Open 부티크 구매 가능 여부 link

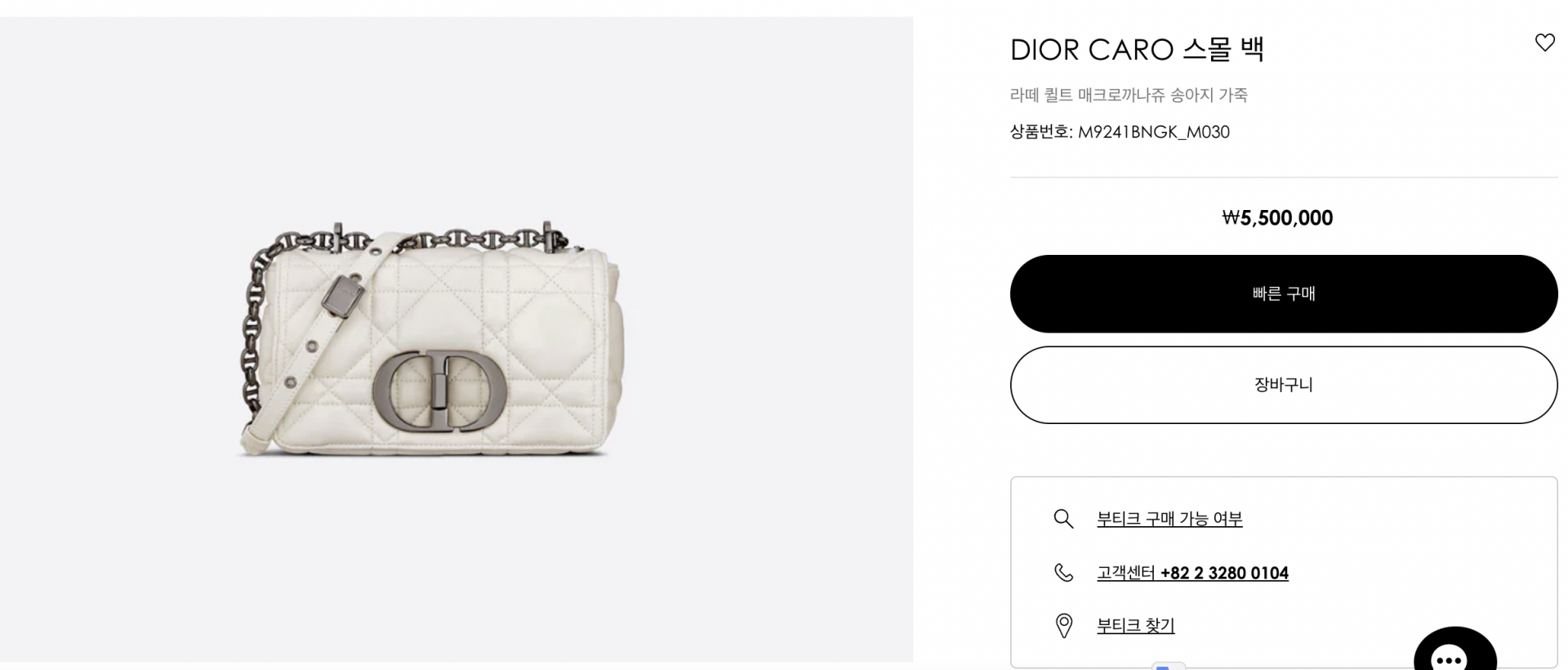tap(1169, 519)
